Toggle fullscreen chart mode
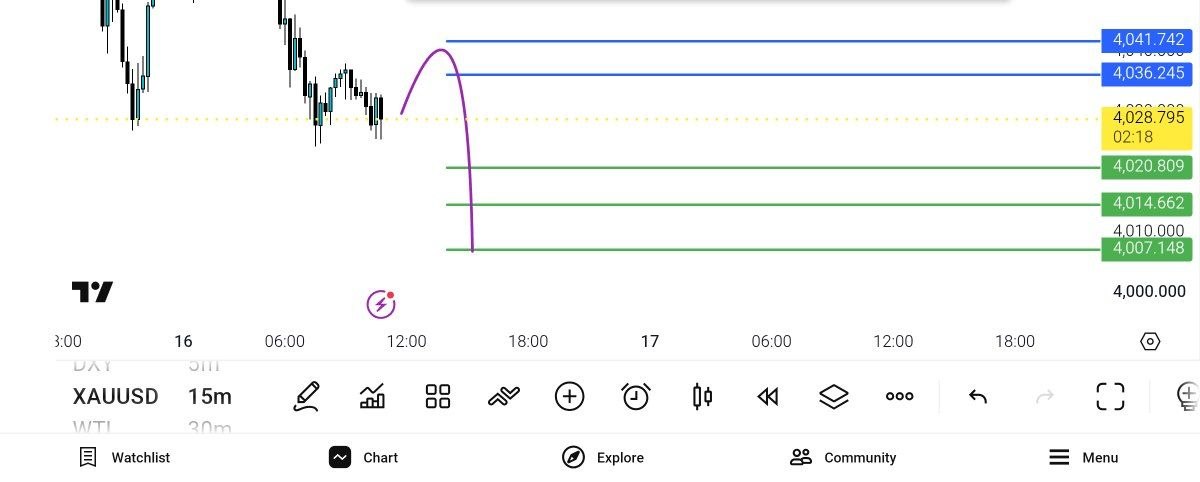This screenshot has height=482, width=1200. [x=1110, y=397]
